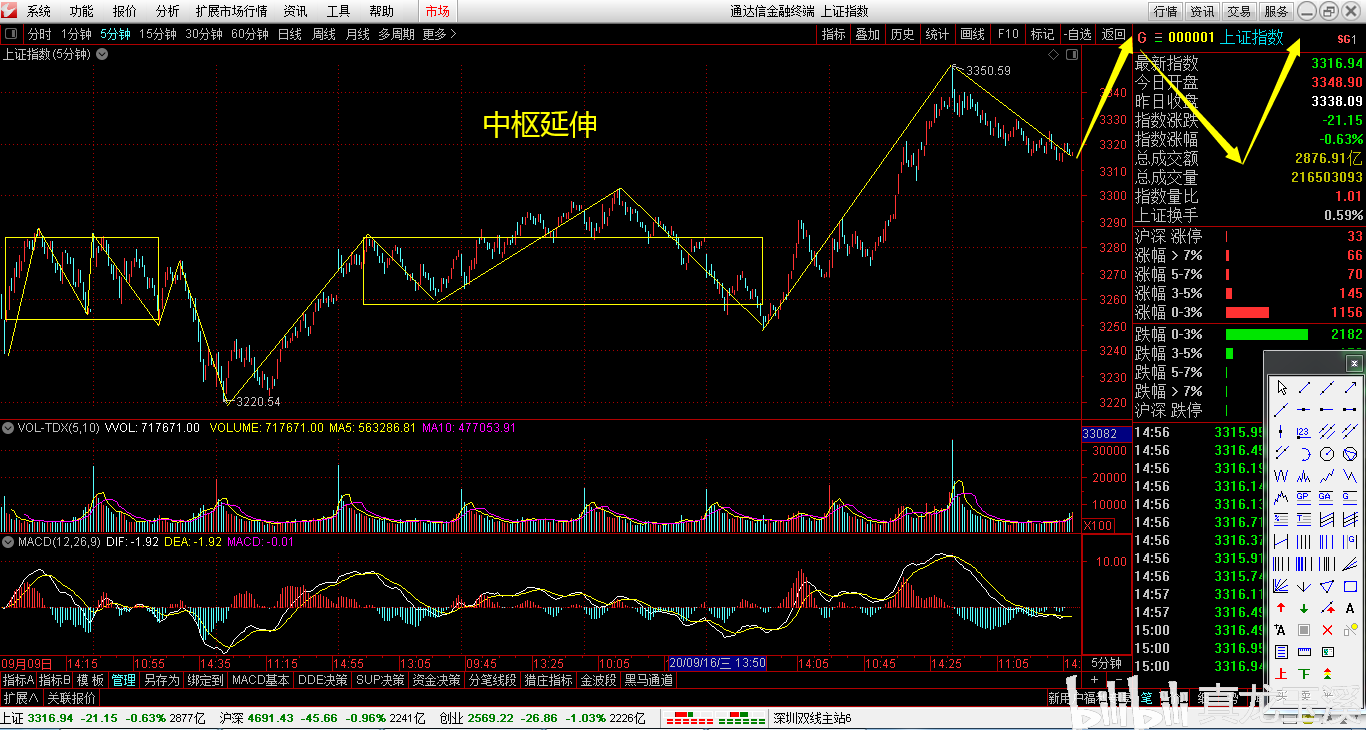Open dropdown next to 上证指数(5分钟) title
1366x730 pixels.
103,54
